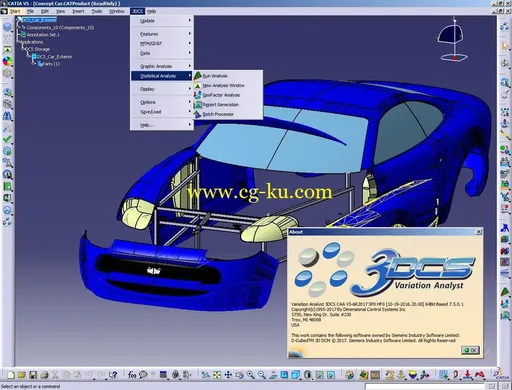Close the About dialog with X

479,232
